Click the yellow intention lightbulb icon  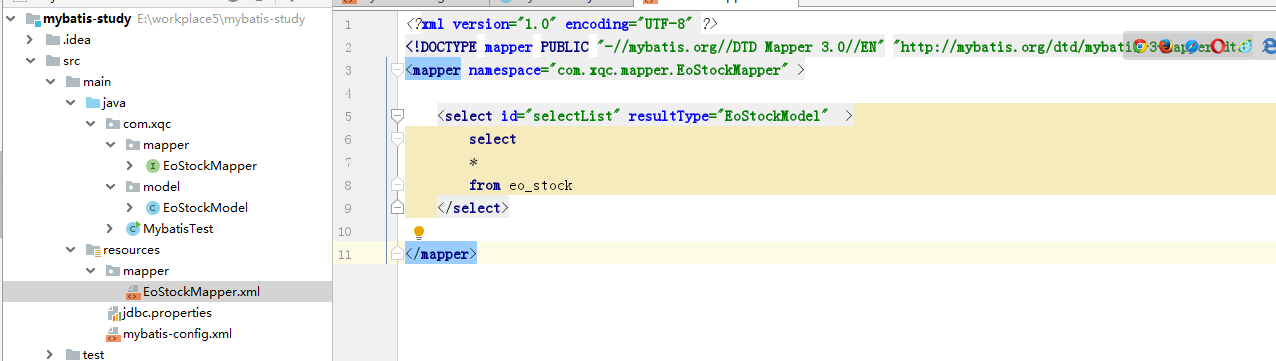pyautogui.click(x=420, y=232)
